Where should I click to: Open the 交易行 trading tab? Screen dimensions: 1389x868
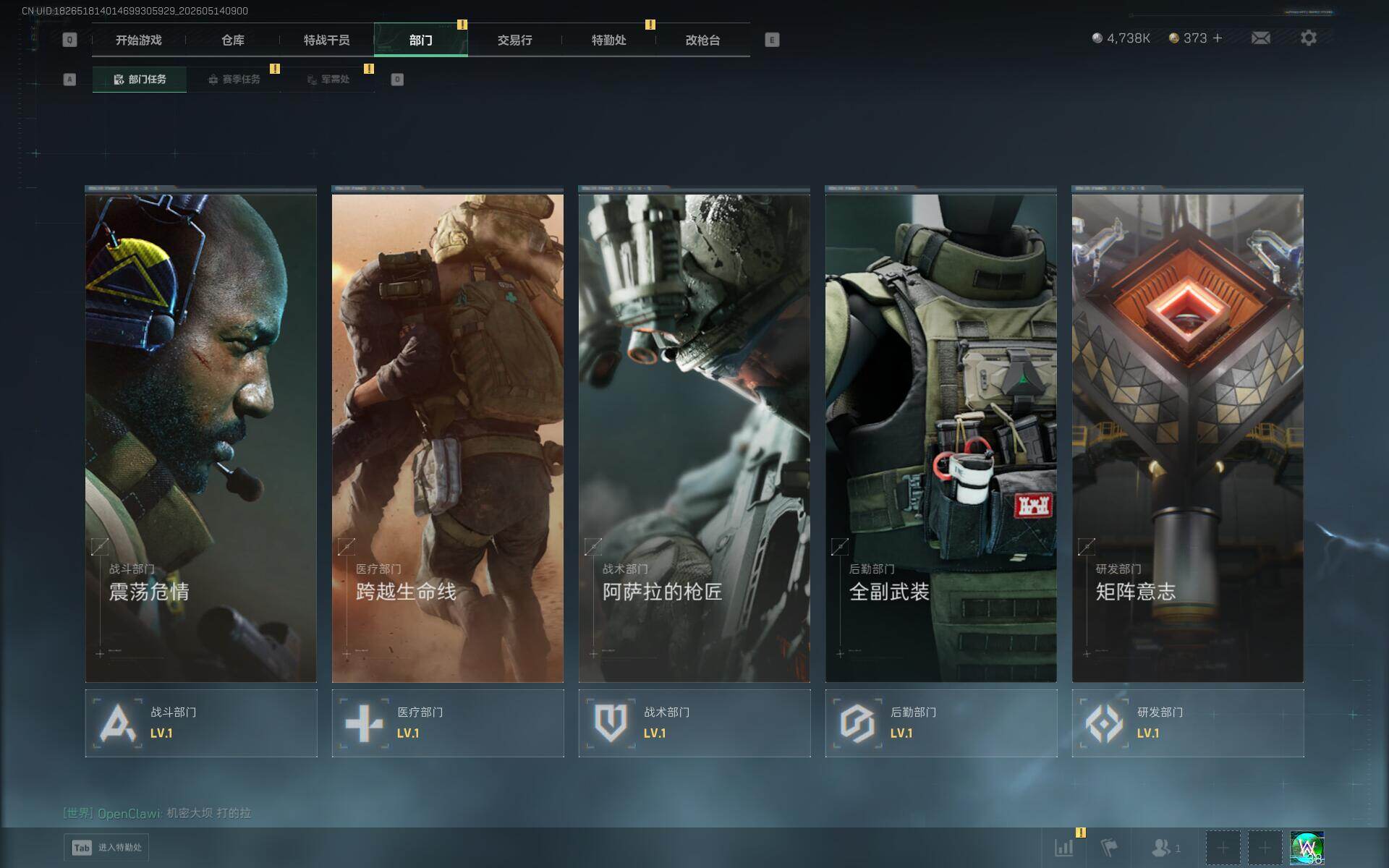(x=515, y=40)
